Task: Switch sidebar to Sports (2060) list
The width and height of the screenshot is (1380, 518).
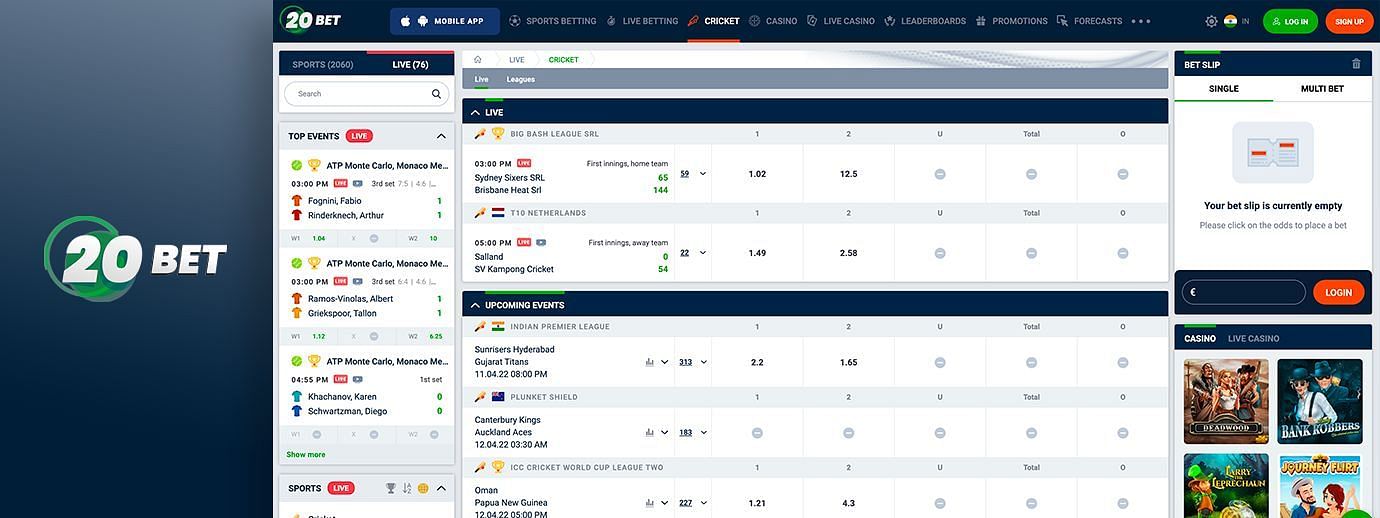Action: (323, 65)
